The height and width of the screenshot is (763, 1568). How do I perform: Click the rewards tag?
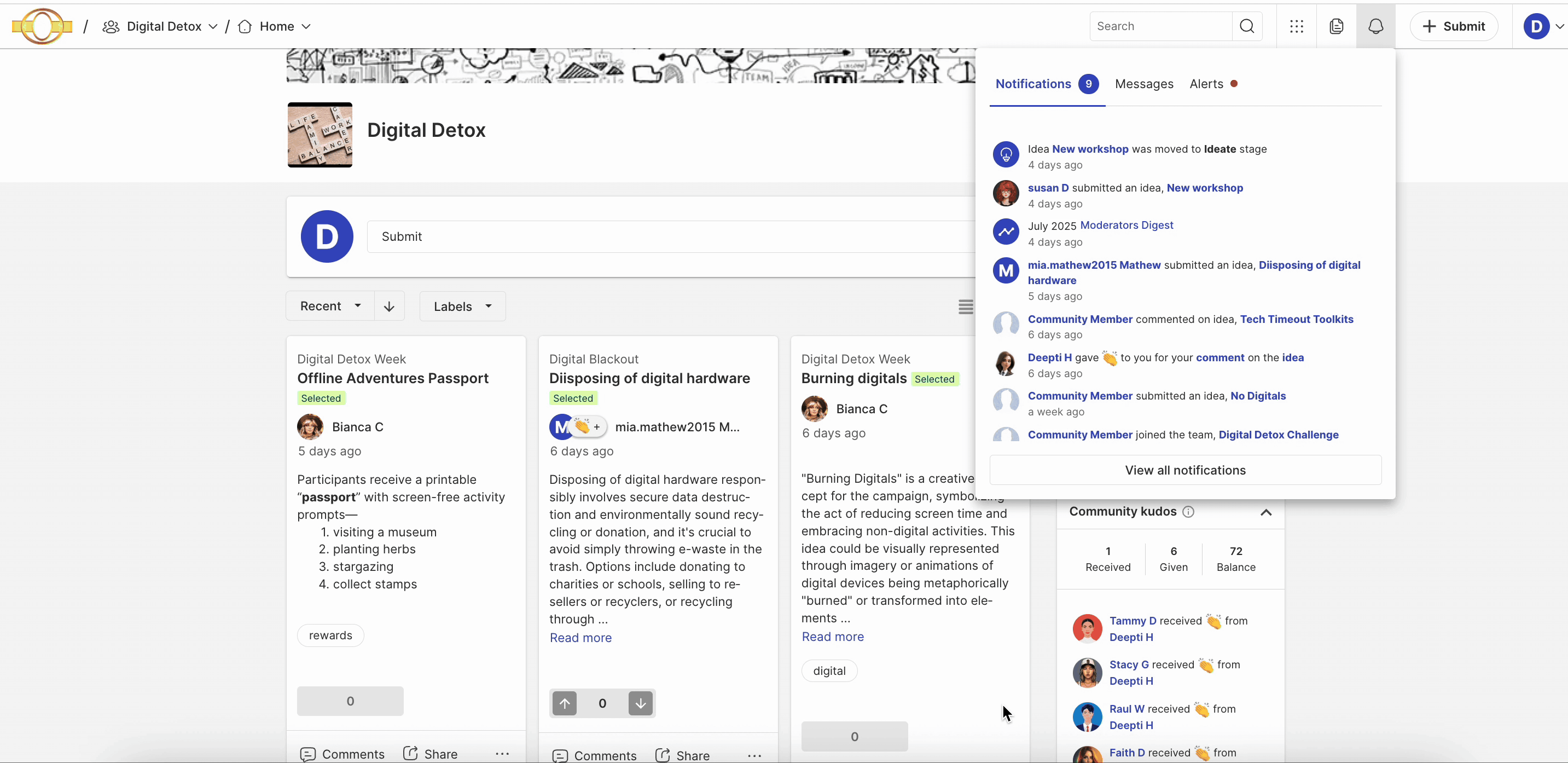click(330, 635)
